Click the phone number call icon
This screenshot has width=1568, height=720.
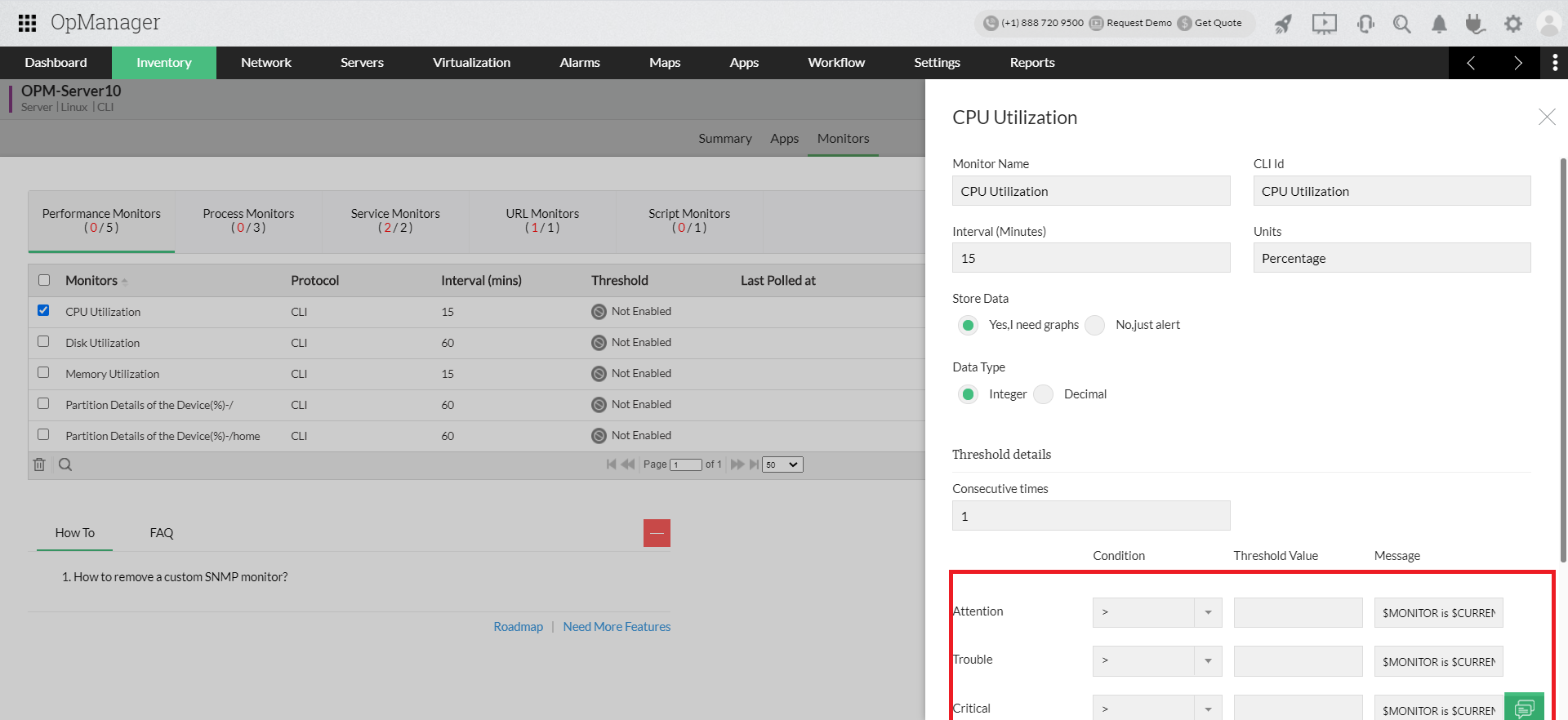[x=991, y=23]
